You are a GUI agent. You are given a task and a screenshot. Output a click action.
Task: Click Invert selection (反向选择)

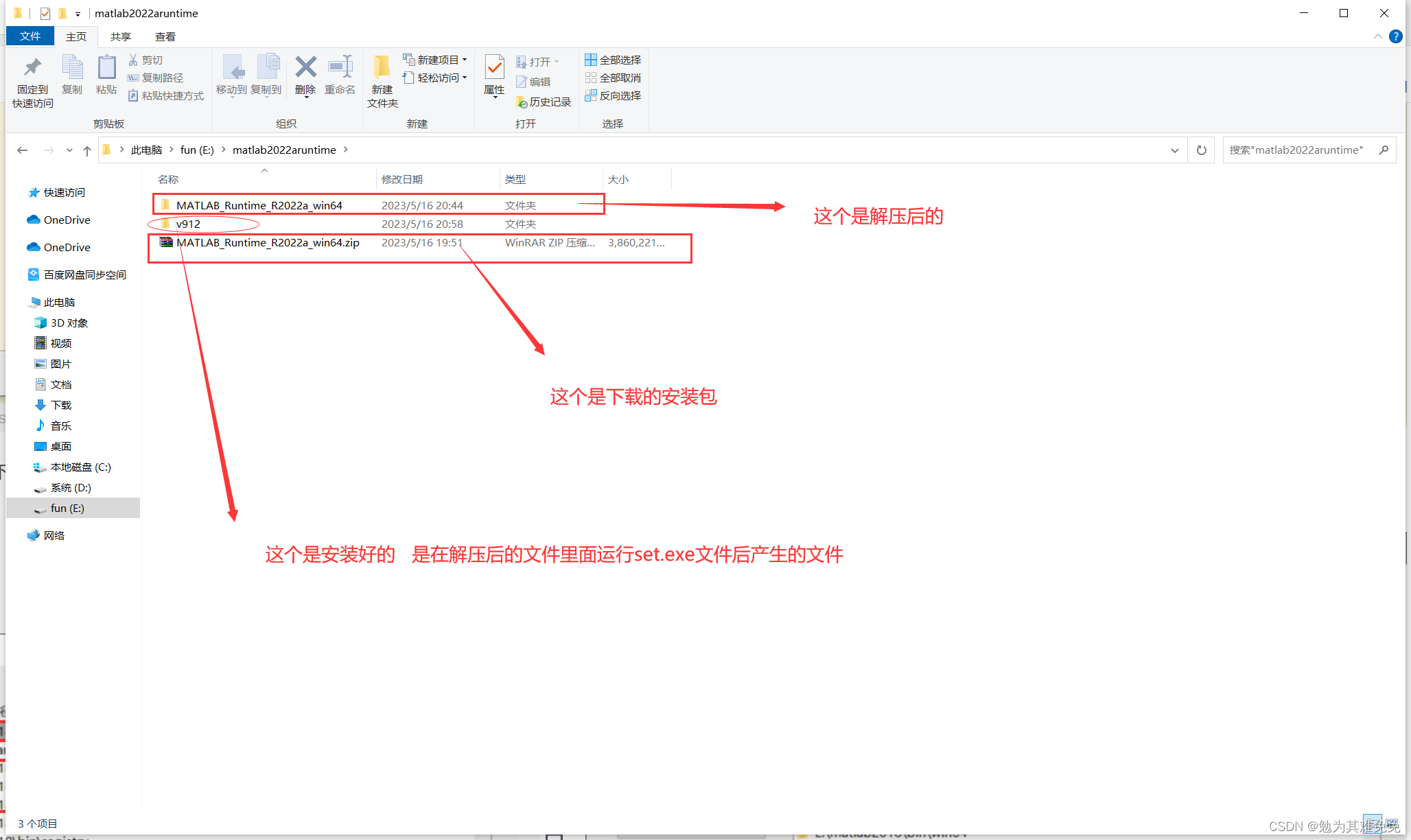pyautogui.click(x=613, y=96)
